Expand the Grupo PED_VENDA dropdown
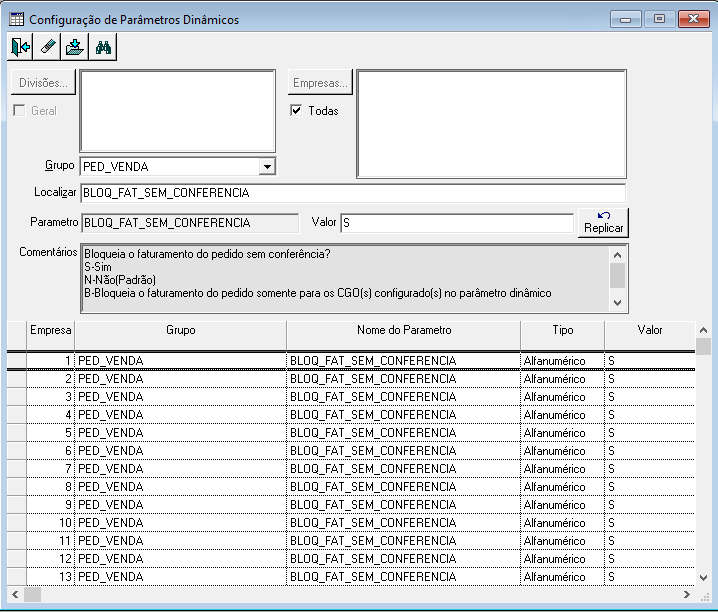Viewport: 718px width, 612px height. [267, 167]
